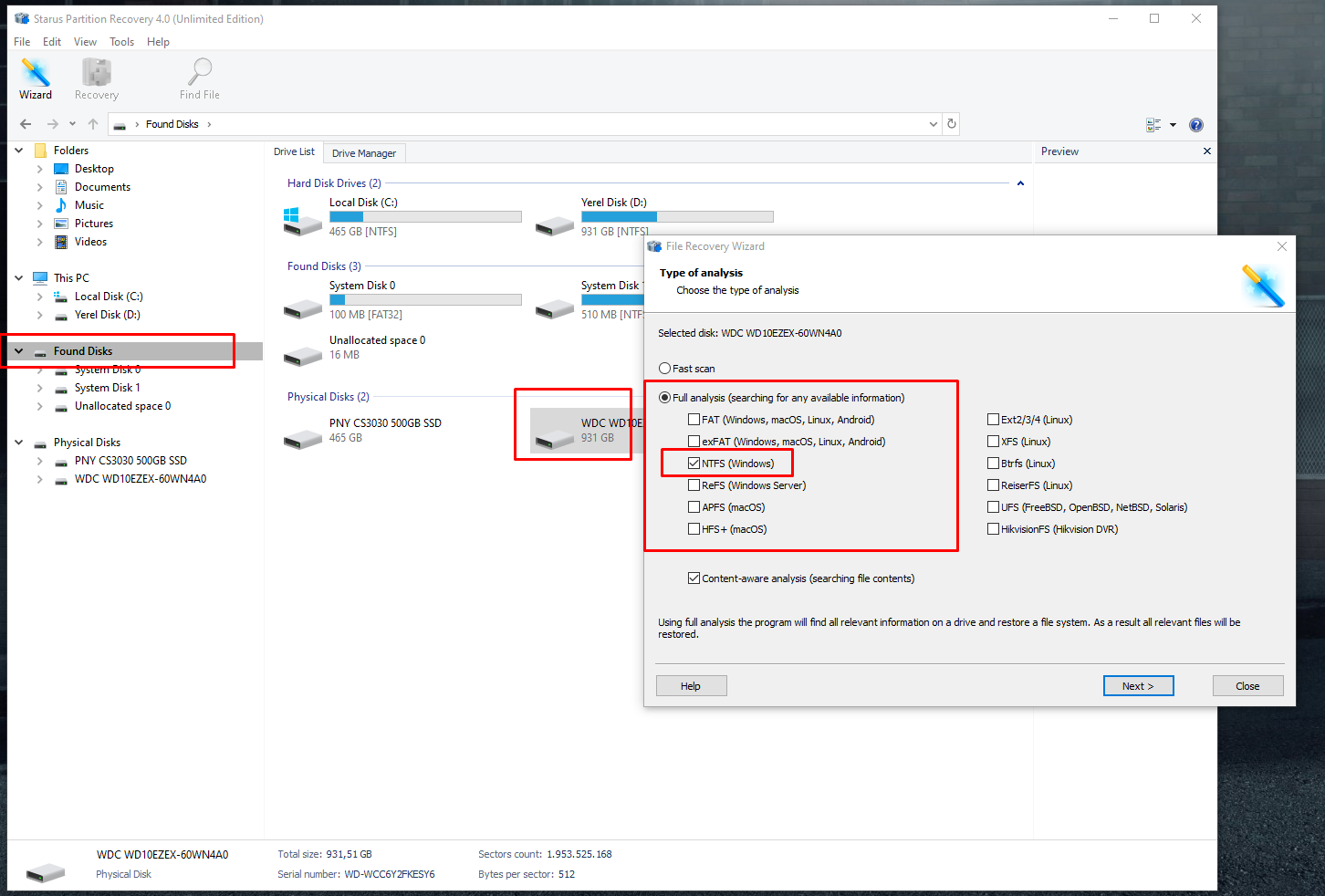Uncheck NTFS (Windows) checkbox
This screenshot has height=896, width=1325.
tap(694, 464)
